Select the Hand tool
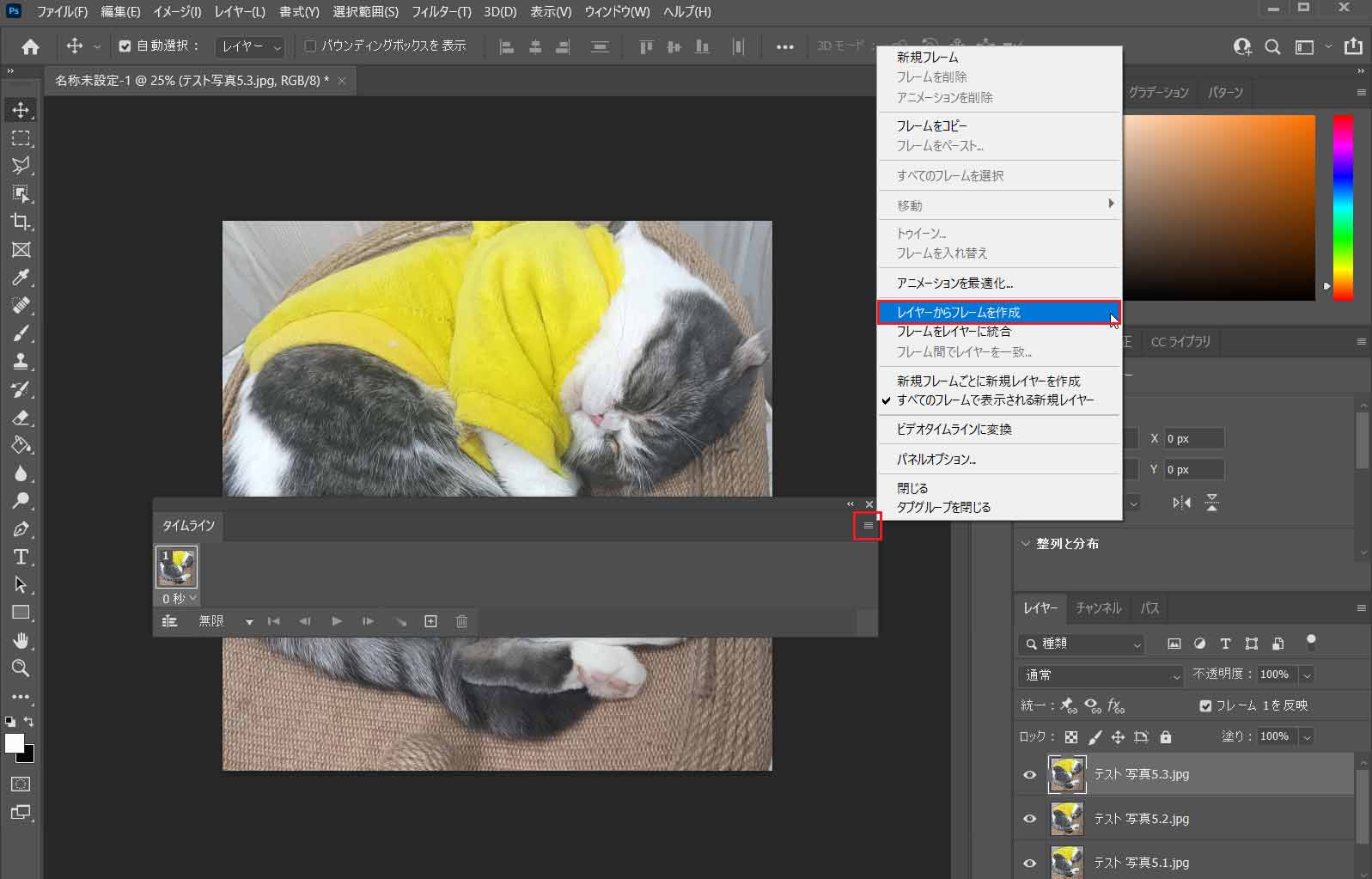This screenshot has height=879, width=1372. (21, 640)
